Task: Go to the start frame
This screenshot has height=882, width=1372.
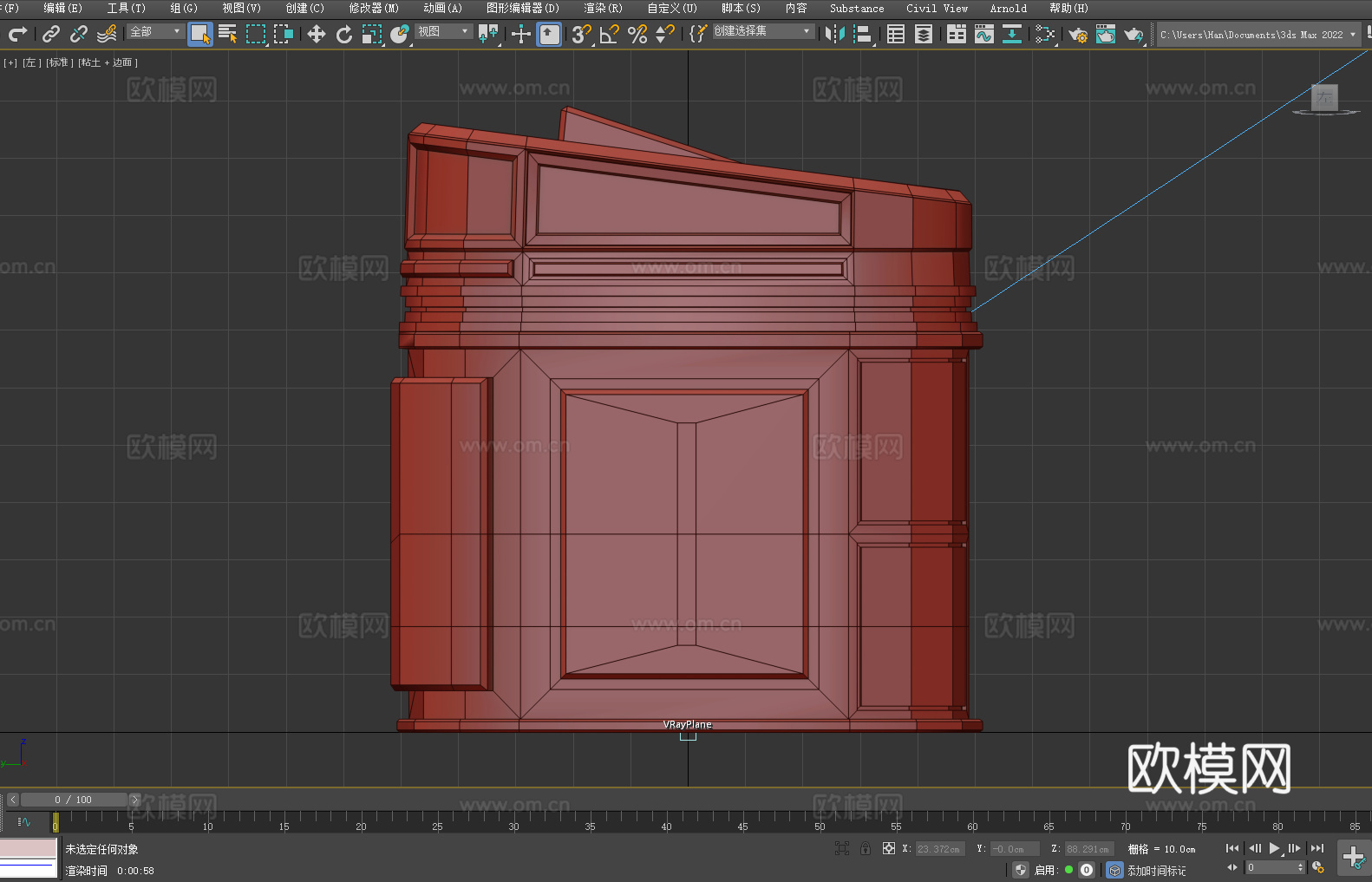Action: pyautogui.click(x=1232, y=848)
